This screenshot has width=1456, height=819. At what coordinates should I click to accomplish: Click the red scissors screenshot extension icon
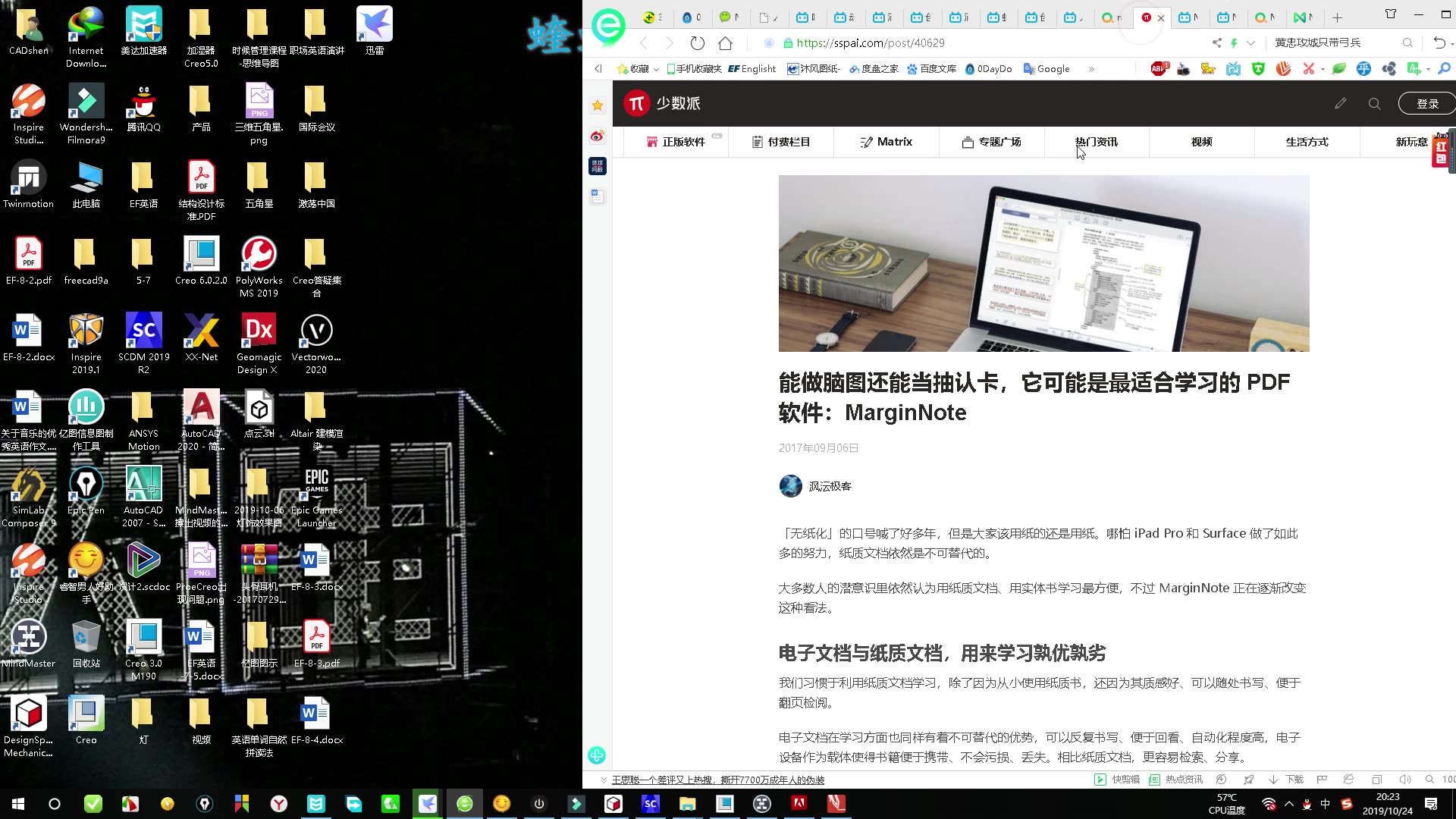(1308, 69)
